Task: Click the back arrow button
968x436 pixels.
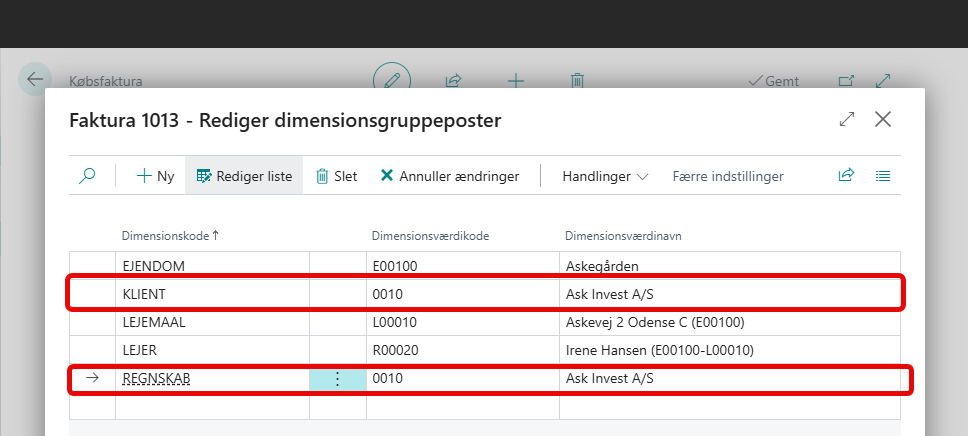Action: coord(35,79)
